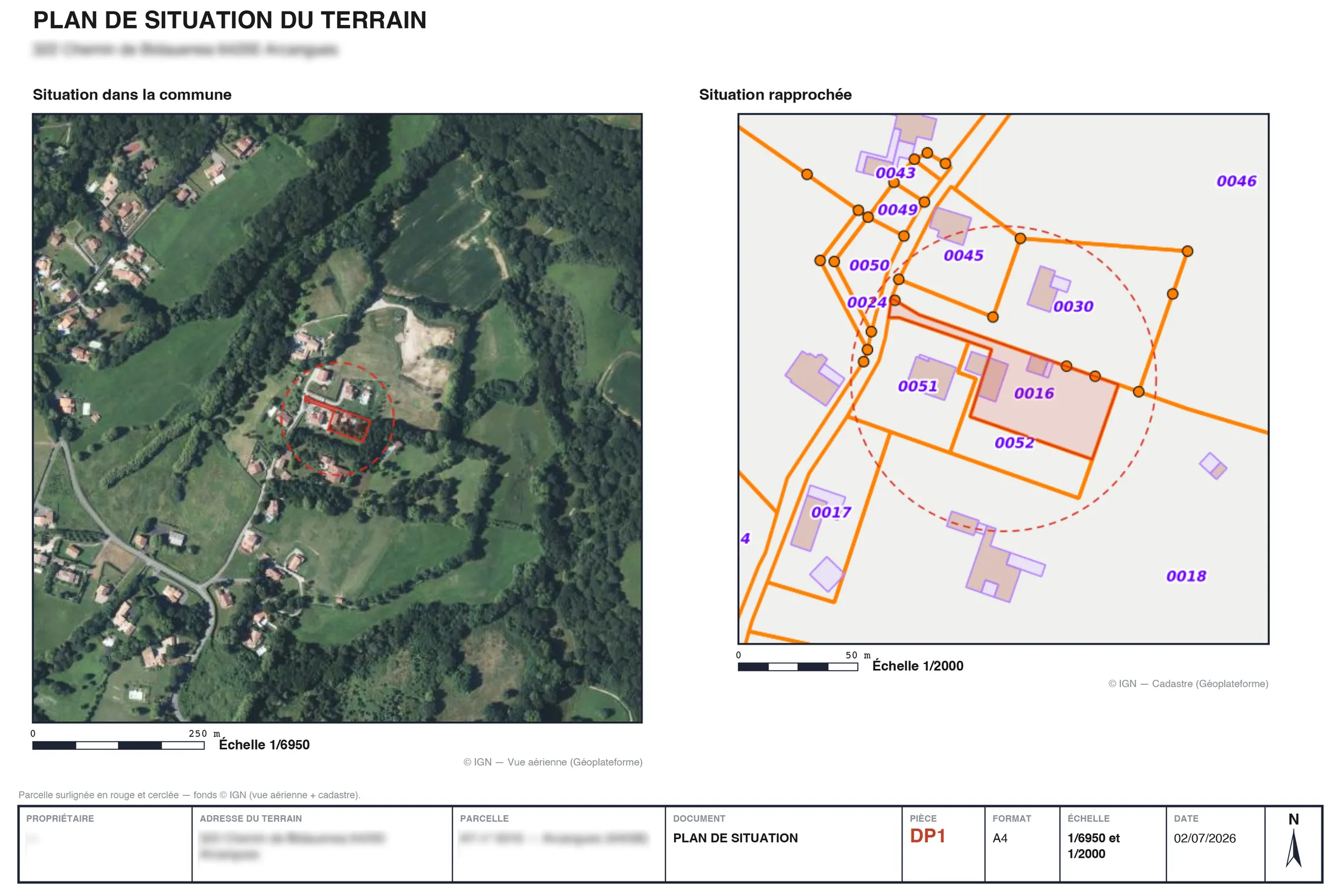Click the PIÈCE column header

pos(923,818)
